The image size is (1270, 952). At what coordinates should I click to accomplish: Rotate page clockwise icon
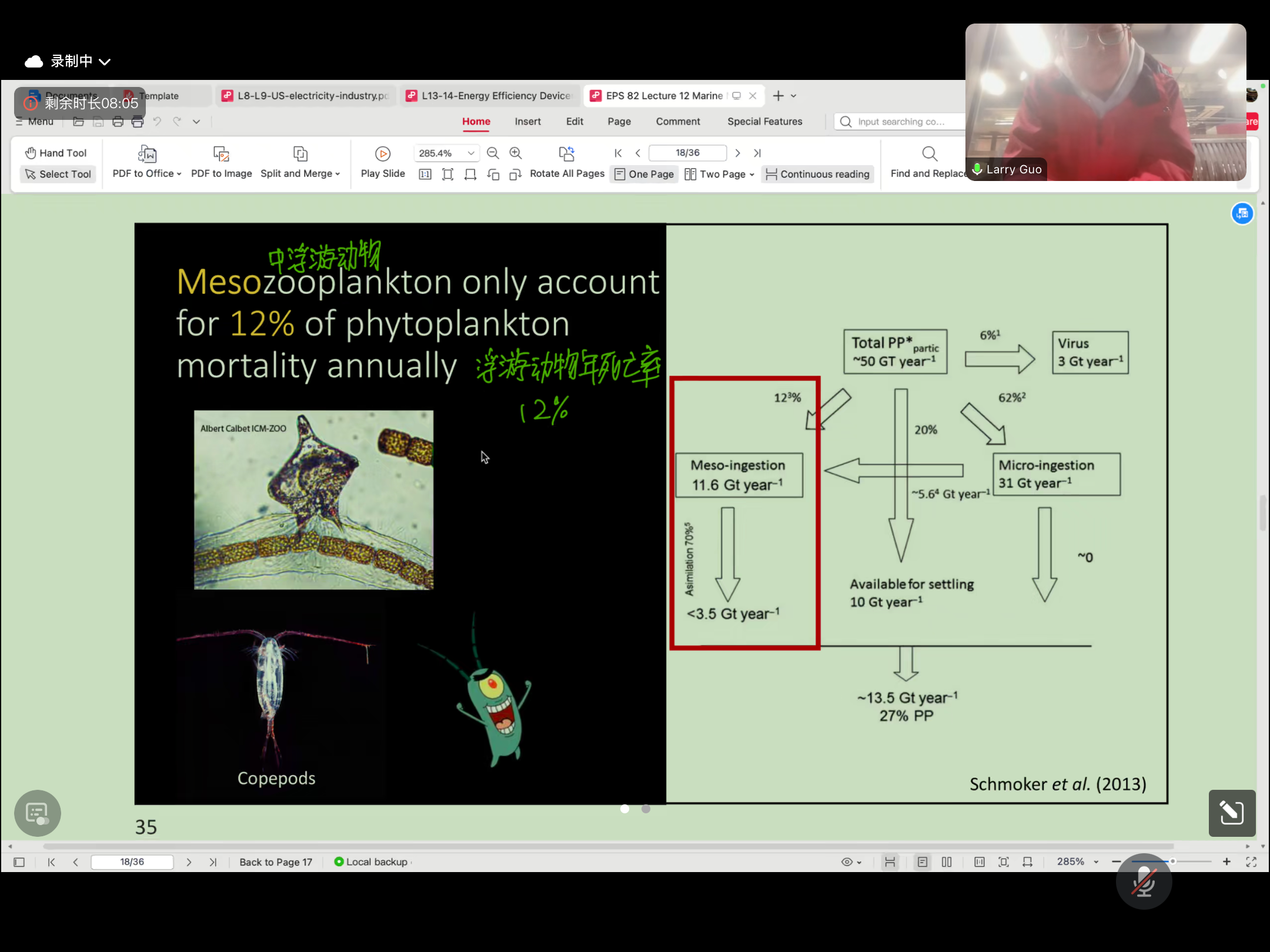tap(516, 174)
